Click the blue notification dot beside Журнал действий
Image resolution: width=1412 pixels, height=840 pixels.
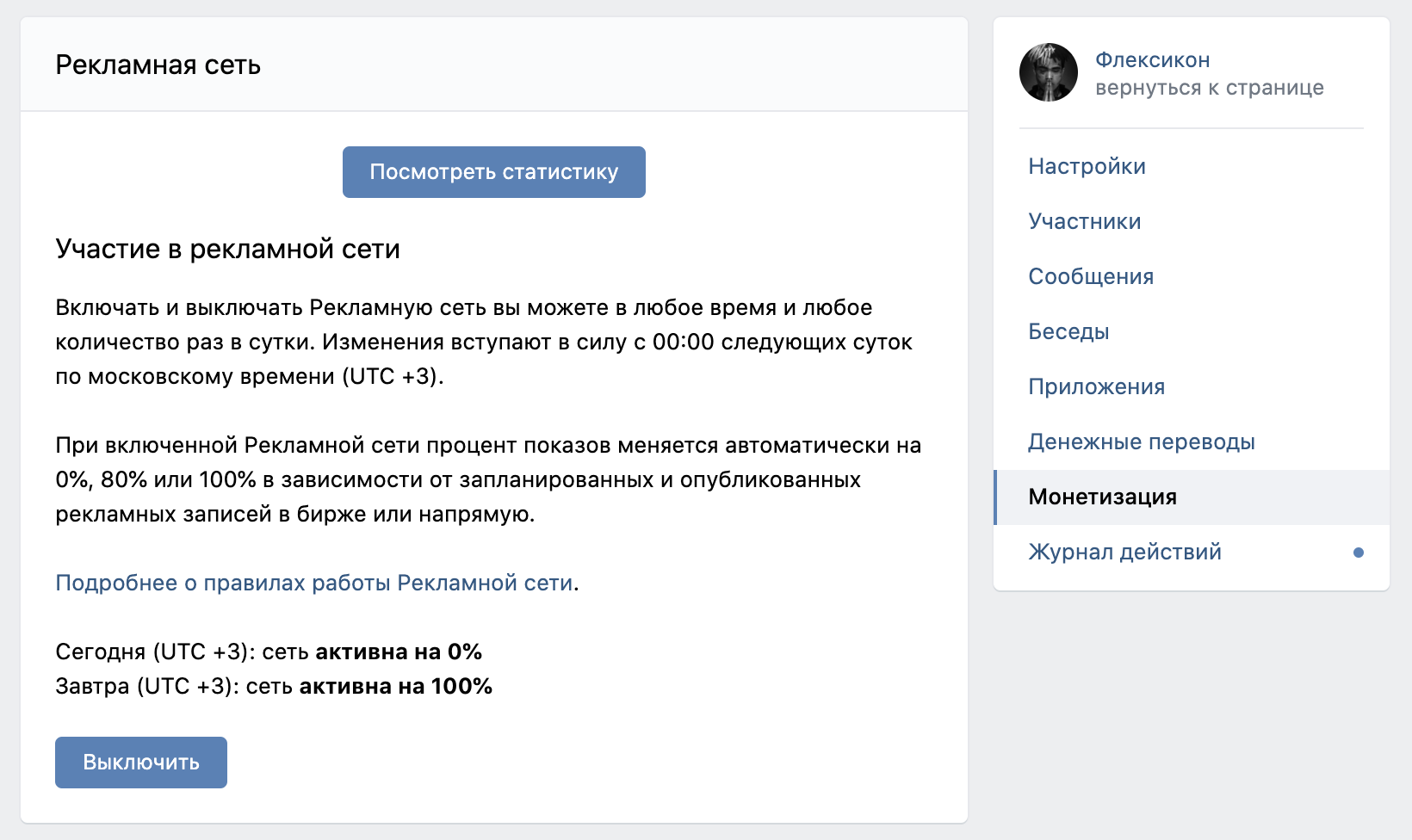point(1359,553)
